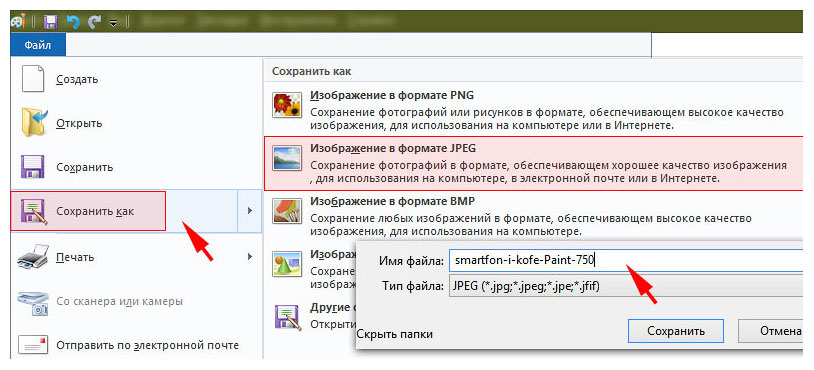Click the Сохранить как floppy-with-pencil icon
Image resolution: width=814 pixels, height=370 pixels.
click(33, 211)
